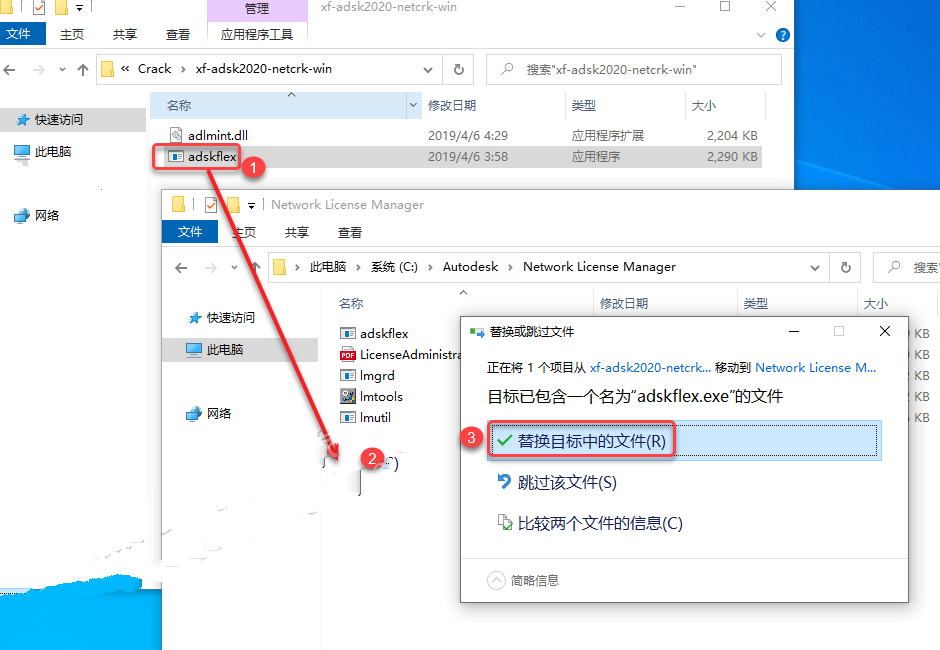Go forward in the Network License Manager window
The image size is (940, 650).
click(211, 268)
